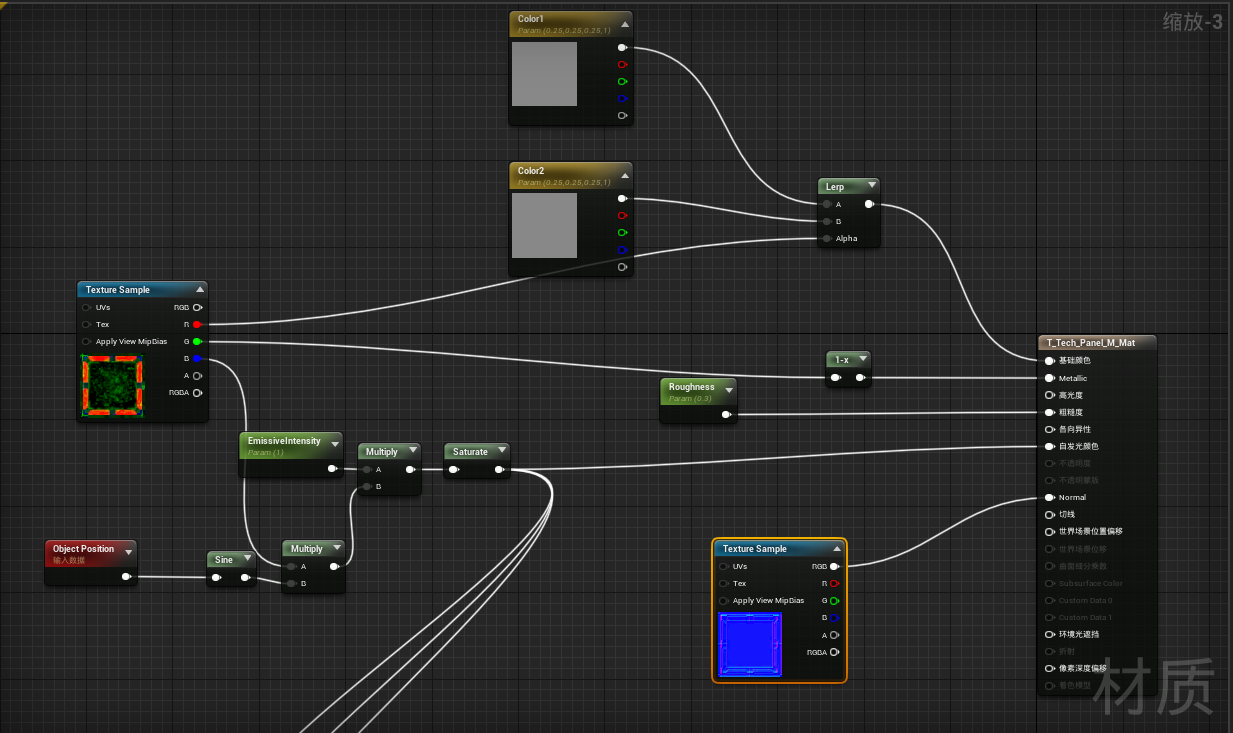1233x733 pixels.
Task: Collapse the Color1 node with its arrow
Action: [x=625, y=24]
